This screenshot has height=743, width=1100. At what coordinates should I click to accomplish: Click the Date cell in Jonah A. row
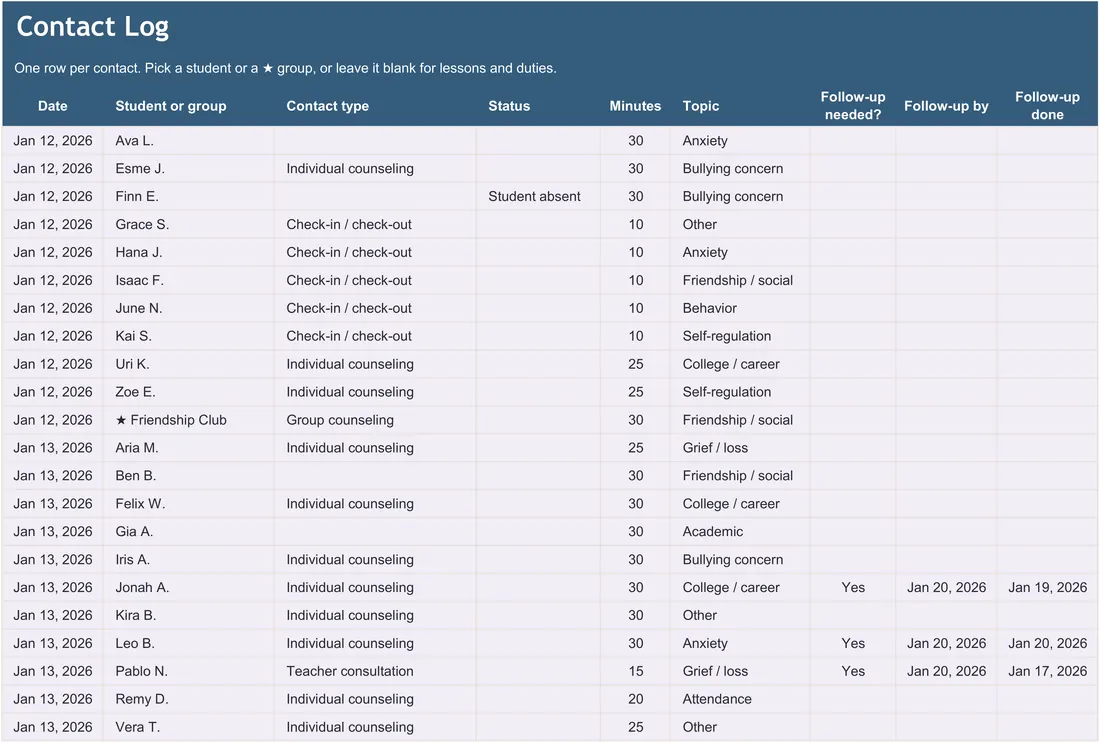[x=53, y=588]
